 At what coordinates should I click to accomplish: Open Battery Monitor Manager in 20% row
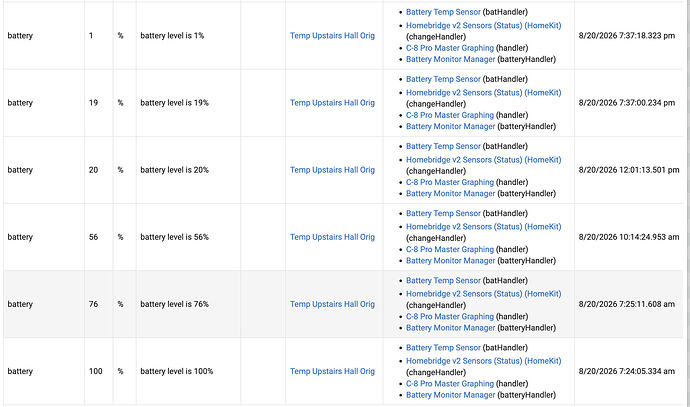pos(451,193)
